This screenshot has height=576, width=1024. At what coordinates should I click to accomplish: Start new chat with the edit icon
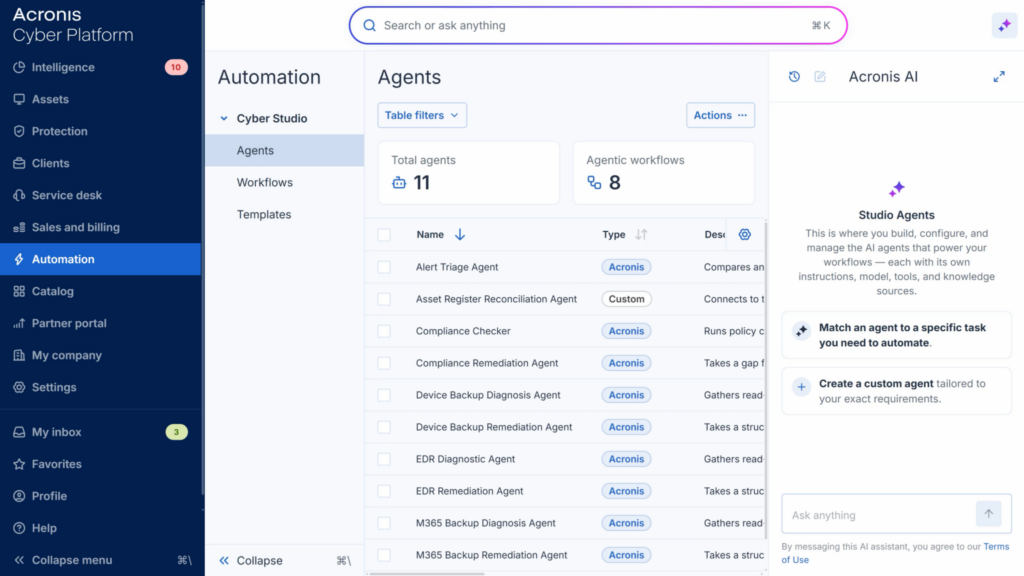tap(820, 76)
